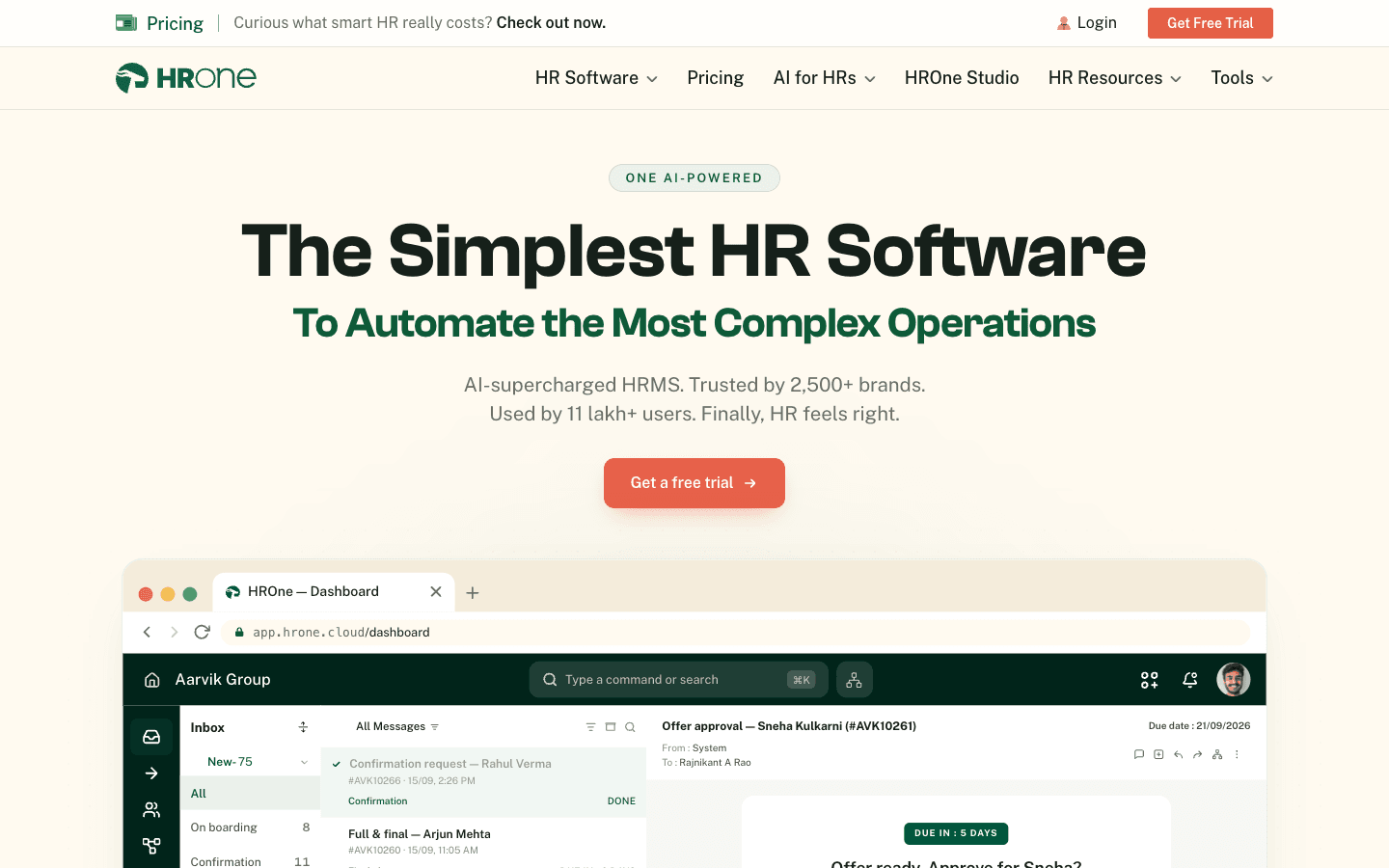Open the org chart icon beside the command search
Screen dimensions: 1389x868
click(855, 680)
